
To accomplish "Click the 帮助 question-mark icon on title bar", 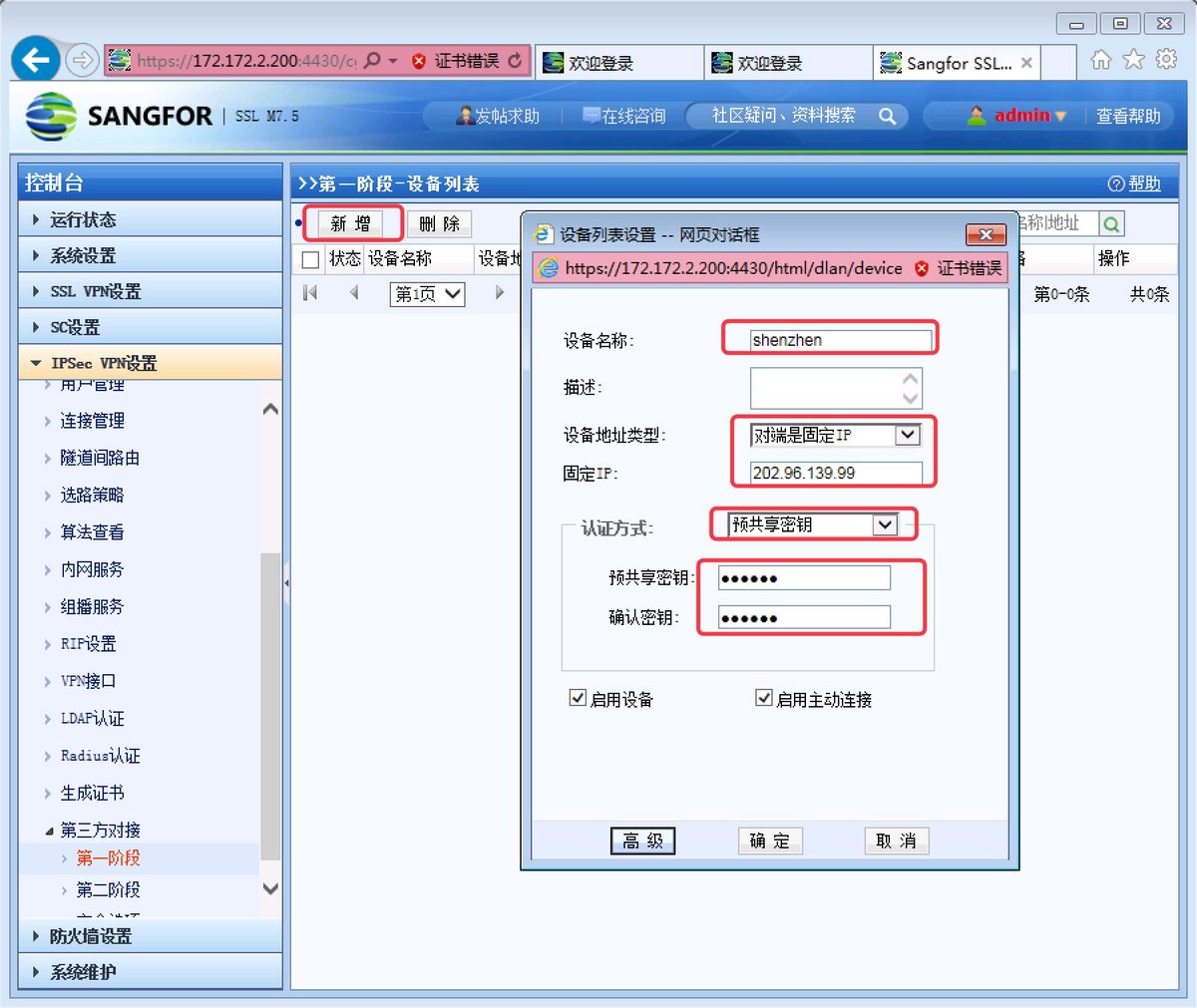I will pyautogui.click(x=1115, y=182).
